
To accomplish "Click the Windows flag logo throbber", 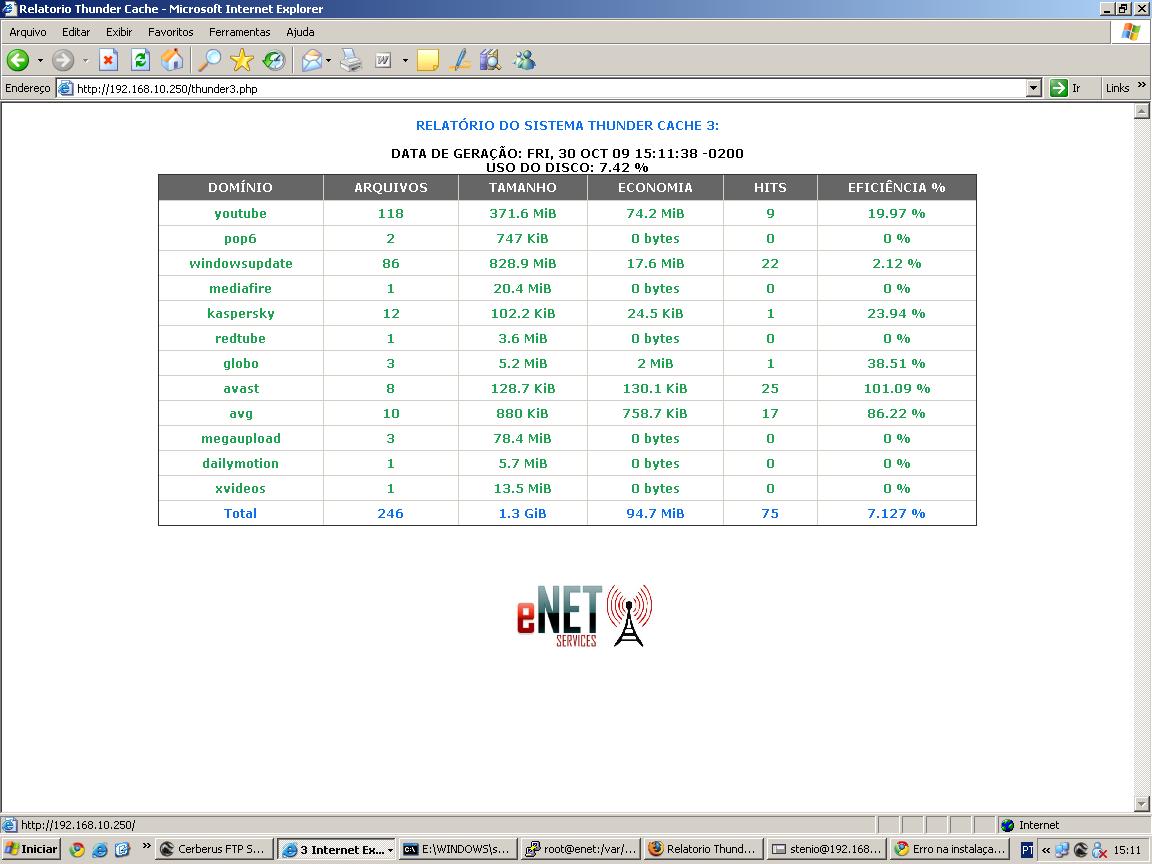I will click(1131, 32).
